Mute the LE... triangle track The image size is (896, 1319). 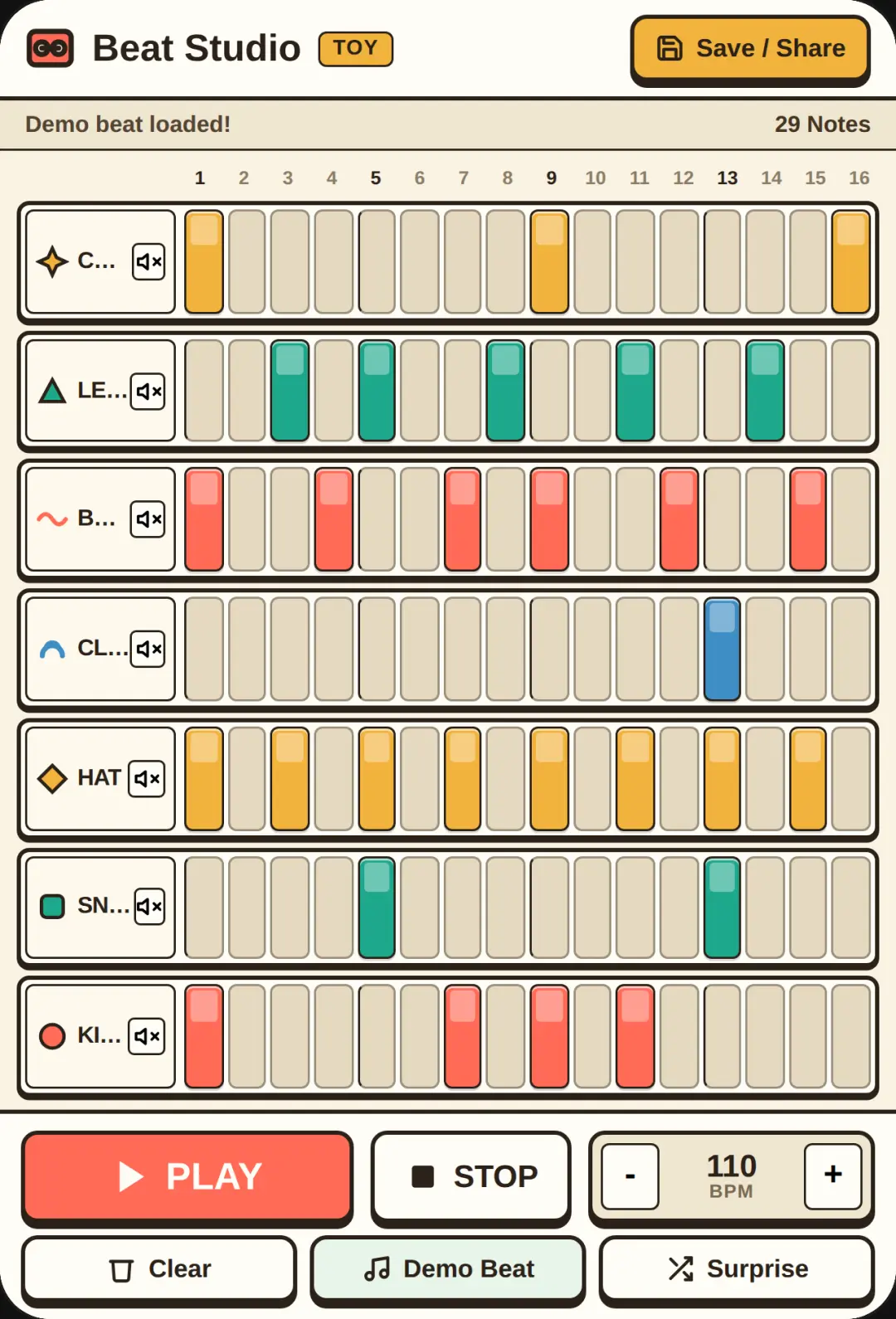(148, 391)
